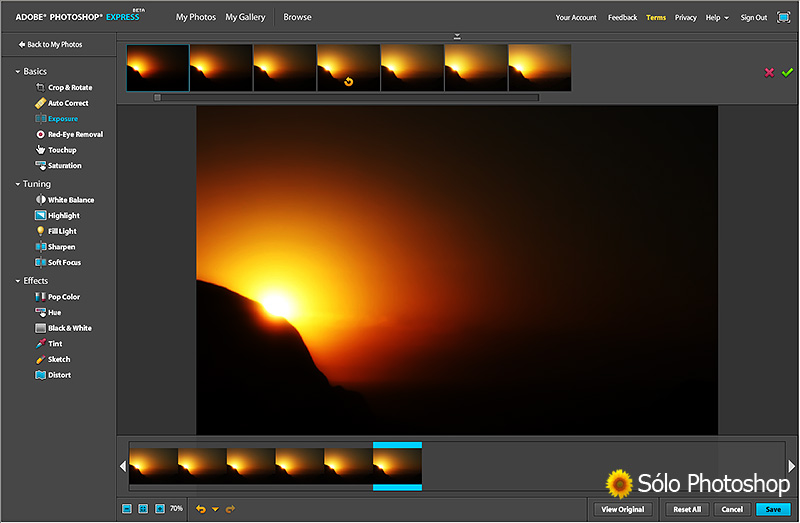The width and height of the screenshot is (800, 523).
Task: Cancel the edit with the red X
Action: [x=769, y=72]
